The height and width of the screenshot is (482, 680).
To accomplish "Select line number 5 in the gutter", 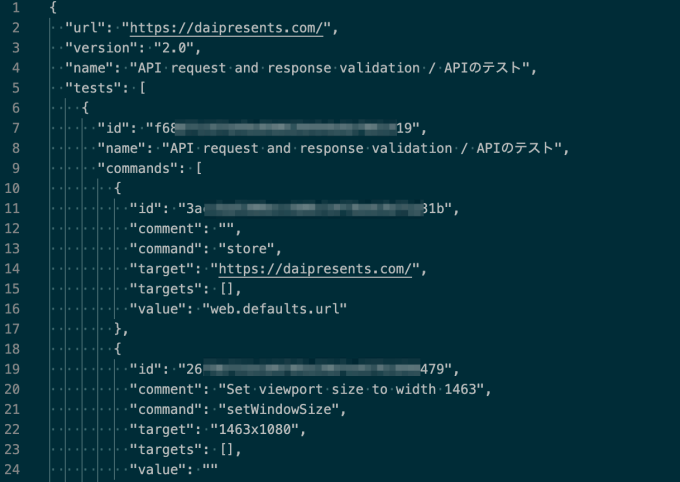I will (x=15, y=88).
